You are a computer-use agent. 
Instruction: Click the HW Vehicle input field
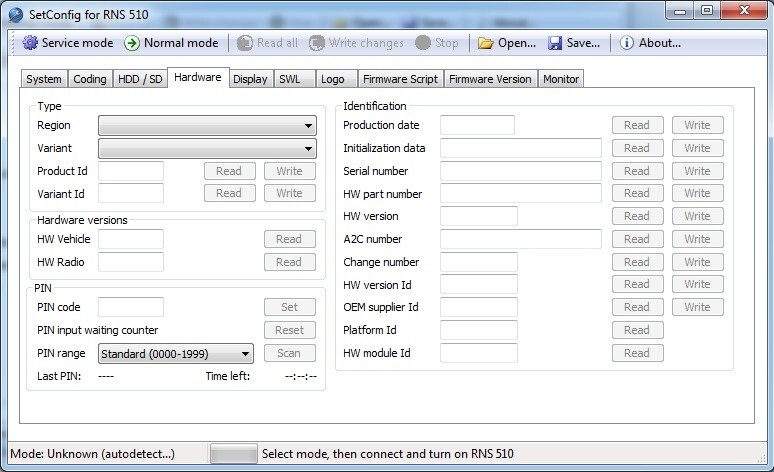tap(131, 239)
